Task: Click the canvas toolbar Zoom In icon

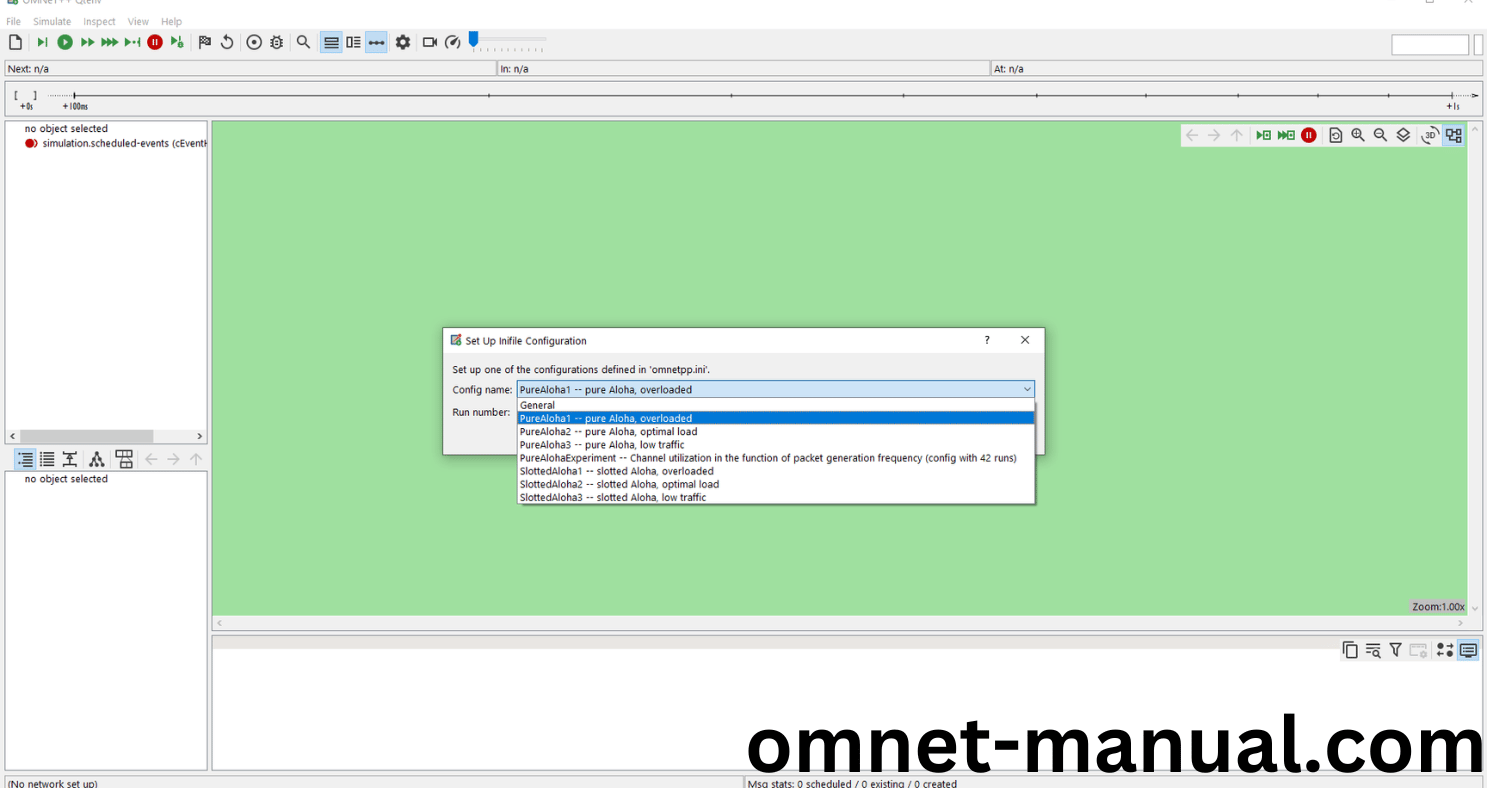Action: point(1358,135)
